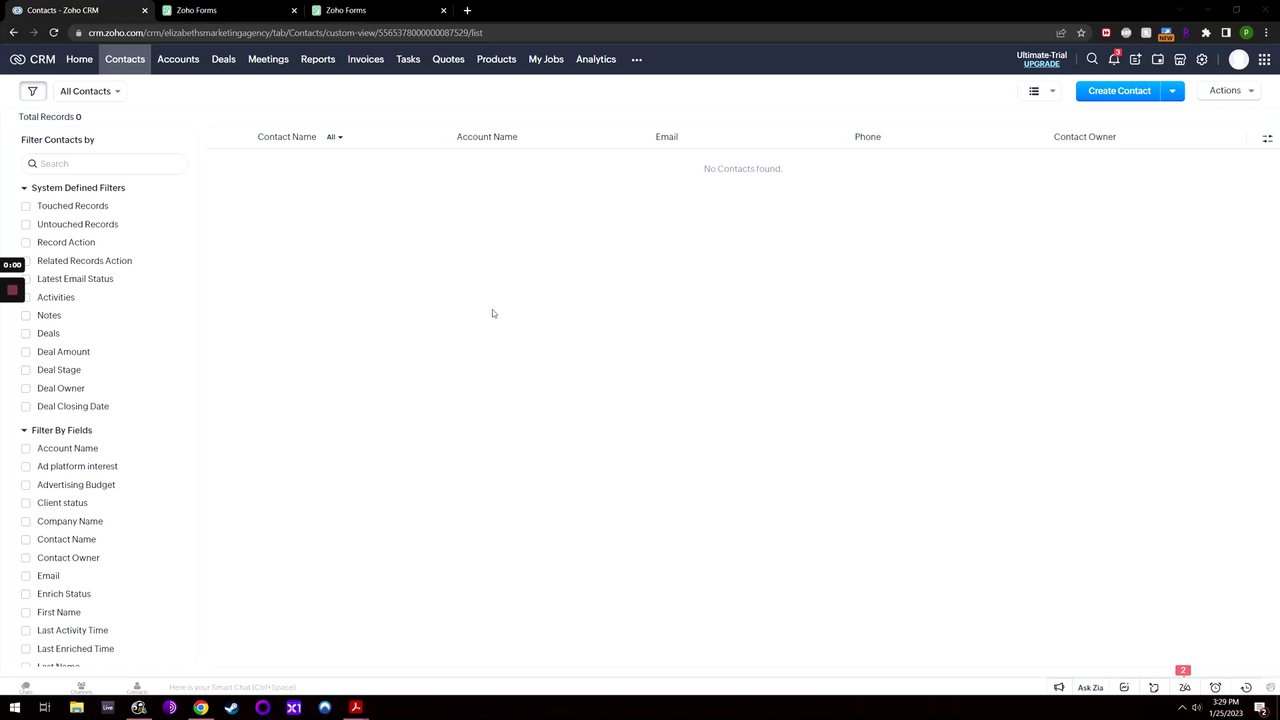Viewport: 1280px width, 720px height.
Task: Open the Reports module
Action: 318,59
